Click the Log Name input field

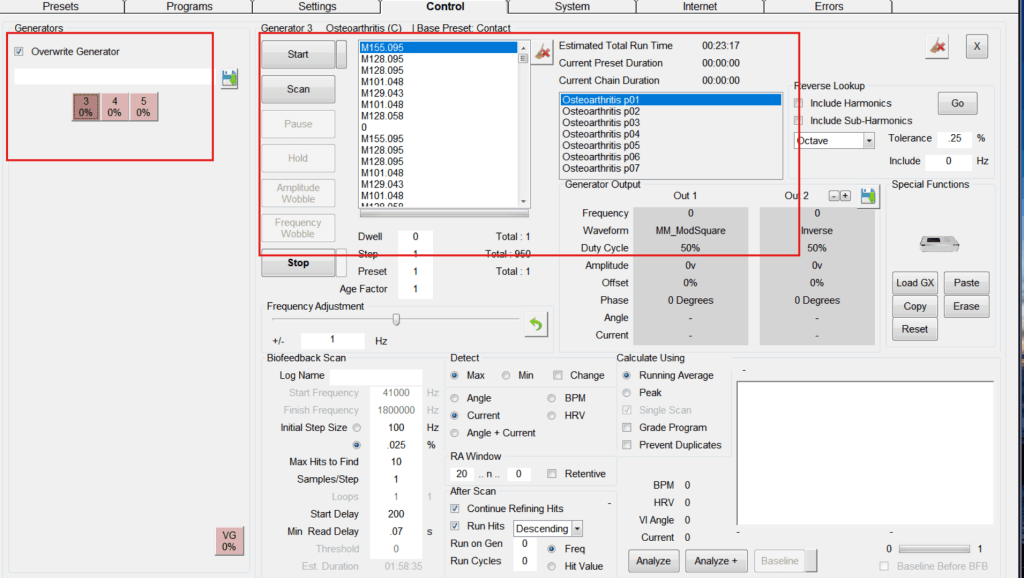(379, 376)
